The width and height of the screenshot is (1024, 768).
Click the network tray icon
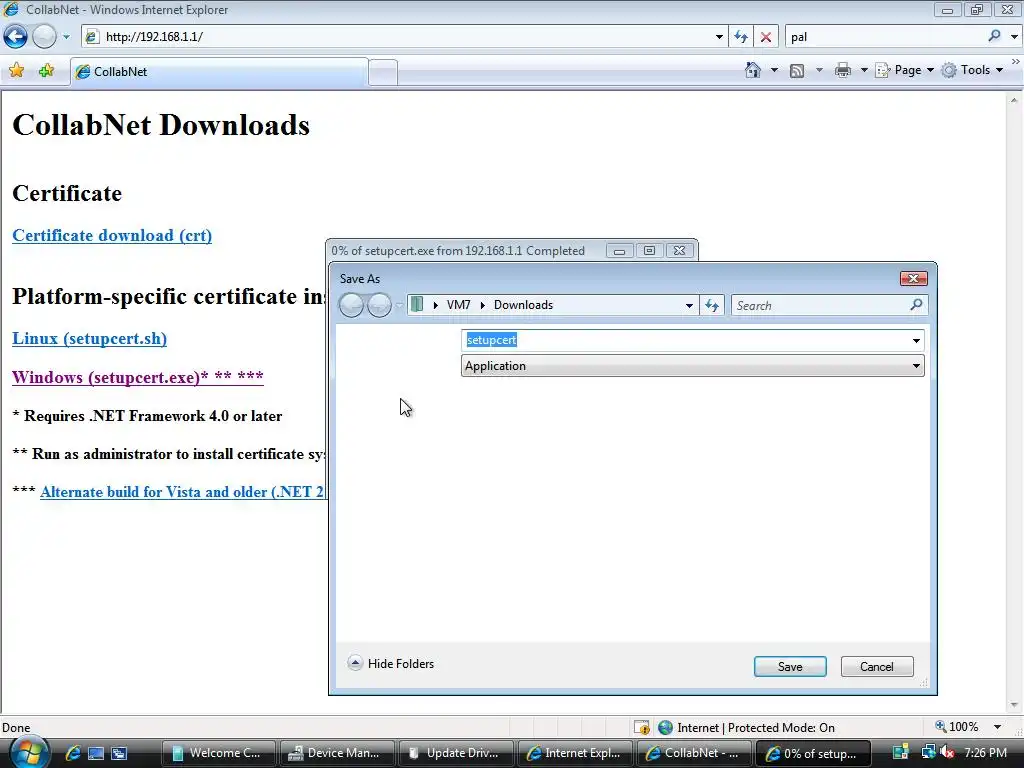pos(928,752)
